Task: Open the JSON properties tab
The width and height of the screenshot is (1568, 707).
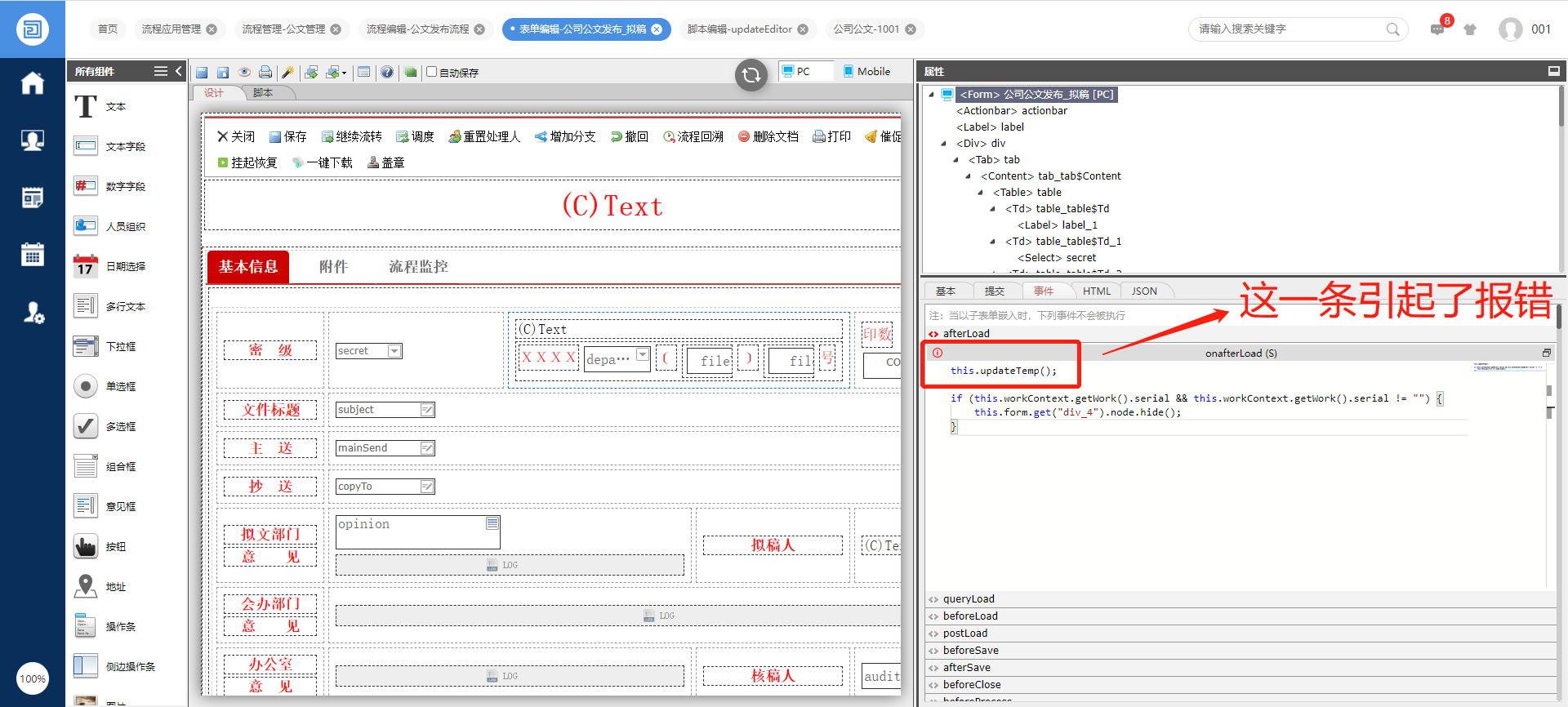Action: [1143, 291]
